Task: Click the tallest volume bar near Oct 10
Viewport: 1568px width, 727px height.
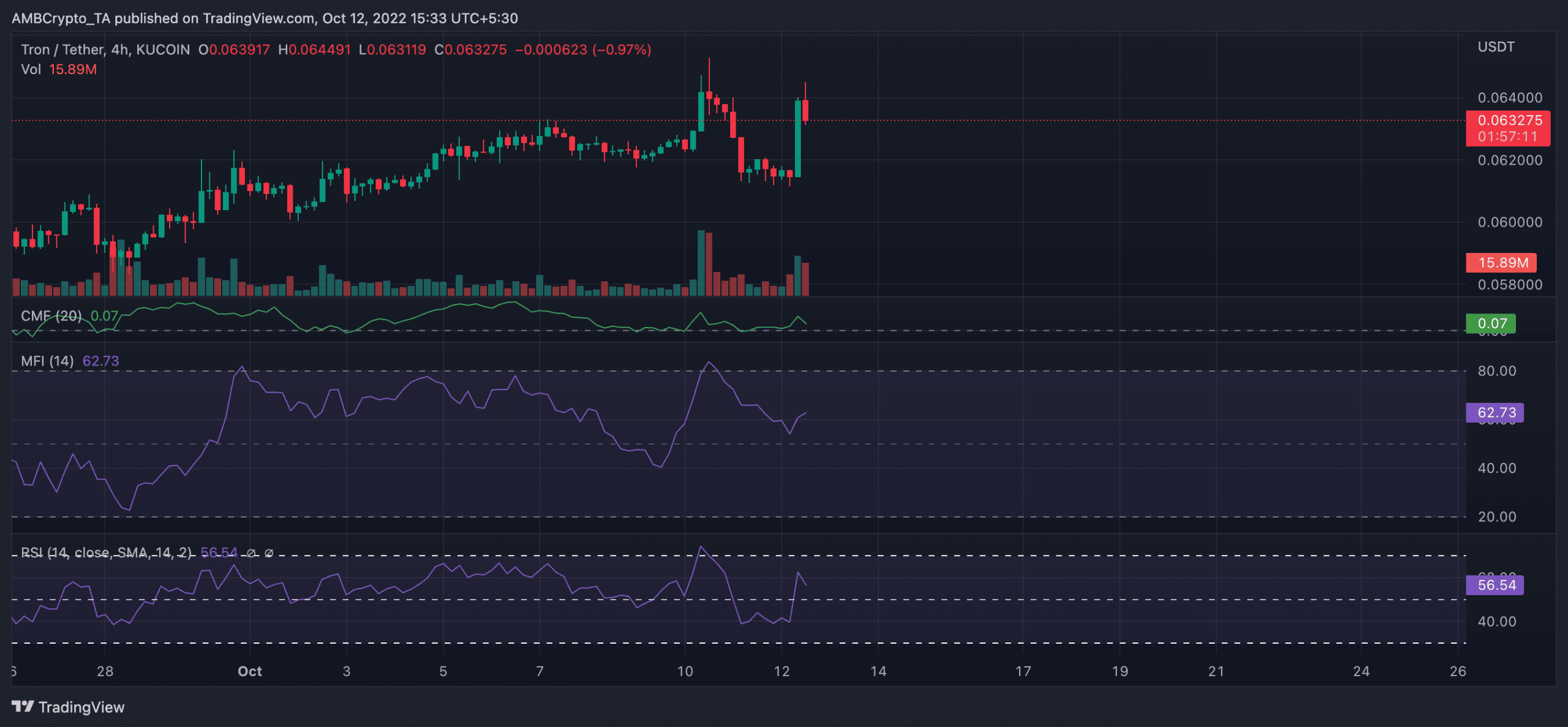Action: pyautogui.click(x=701, y=263)
